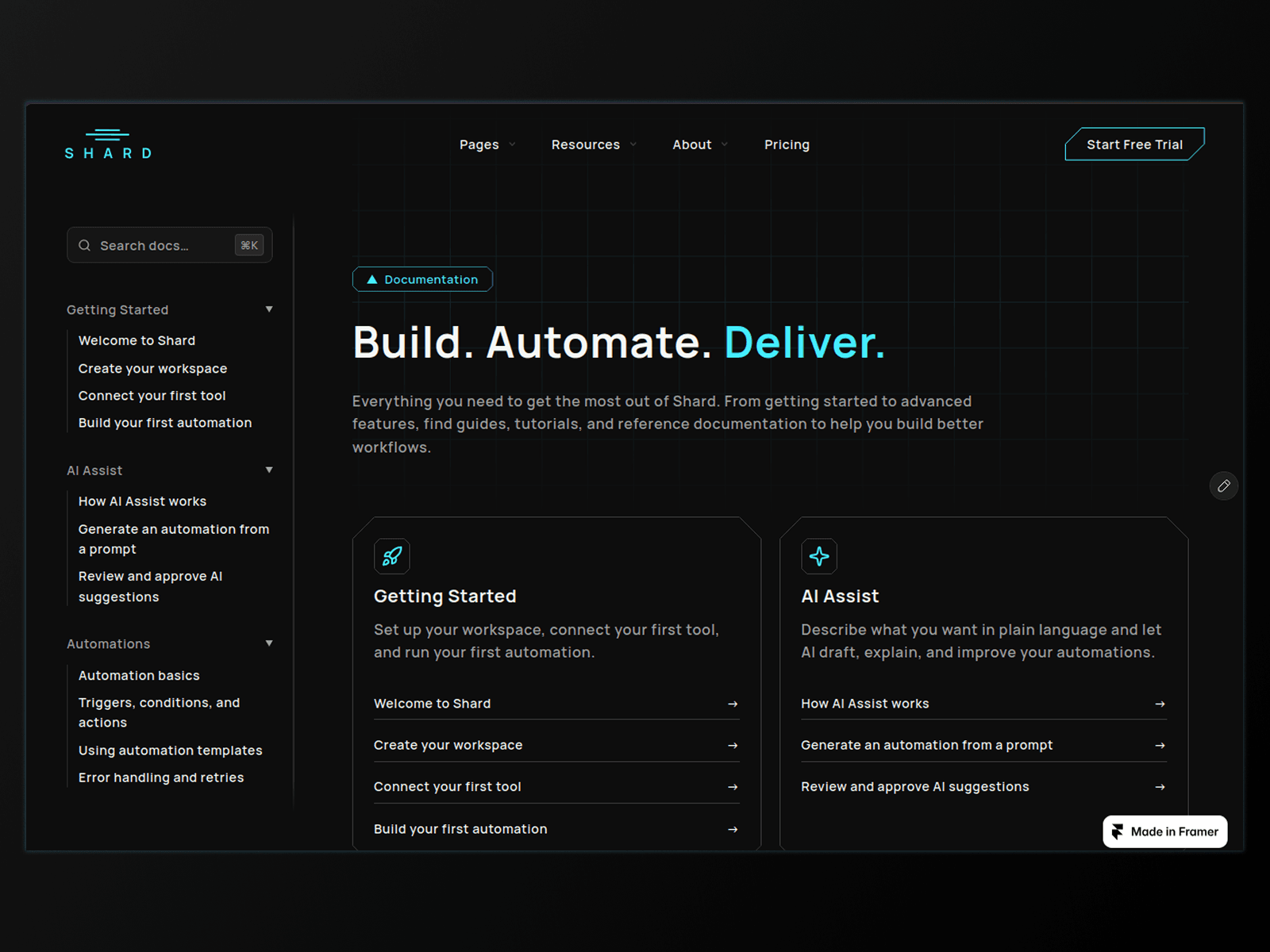Click the rocket icon in Getting Started card

(392, 556)
